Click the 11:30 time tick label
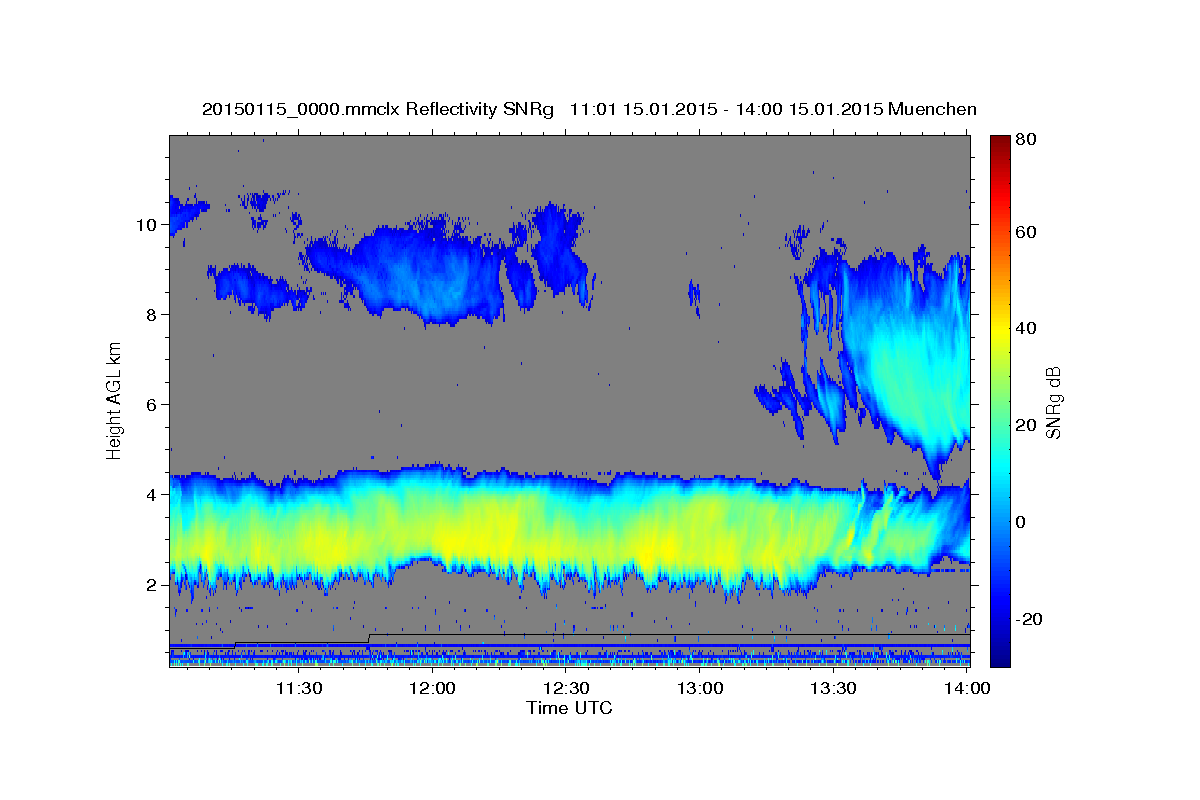 tap(298, 688)
